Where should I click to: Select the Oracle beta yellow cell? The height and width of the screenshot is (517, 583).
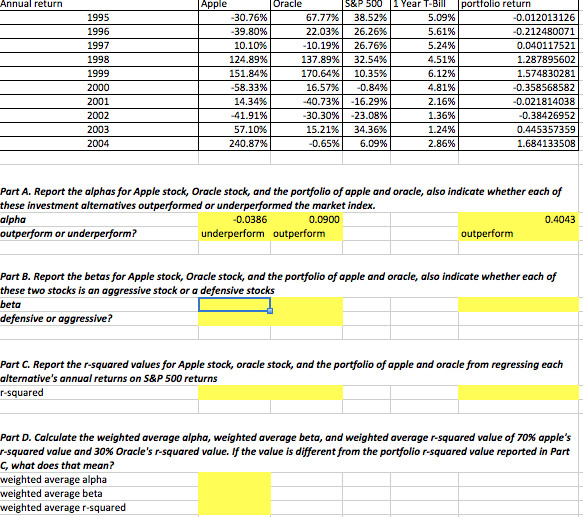tap(306, 305)
